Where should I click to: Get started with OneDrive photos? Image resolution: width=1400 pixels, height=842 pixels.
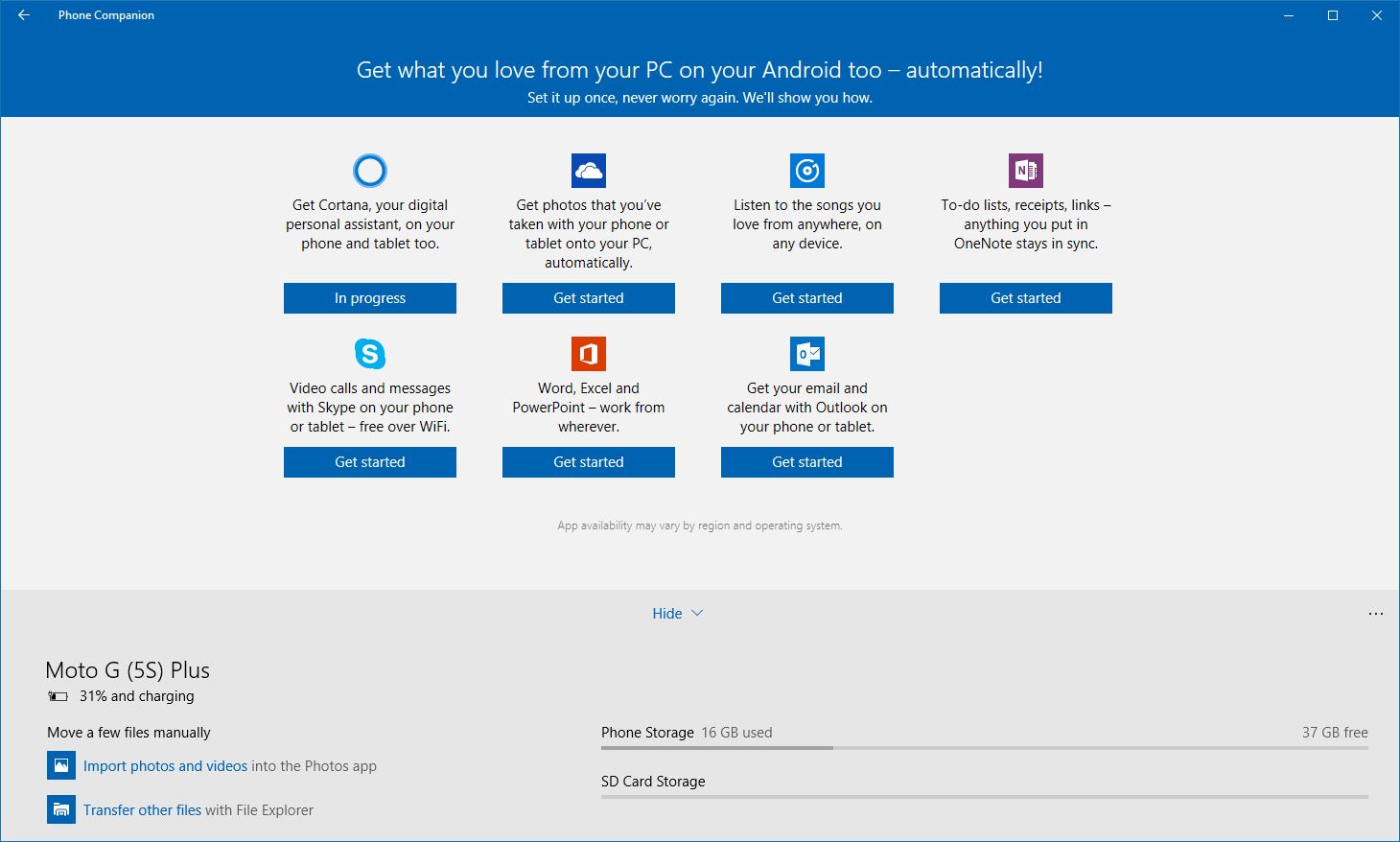click(x=589, y=298)
